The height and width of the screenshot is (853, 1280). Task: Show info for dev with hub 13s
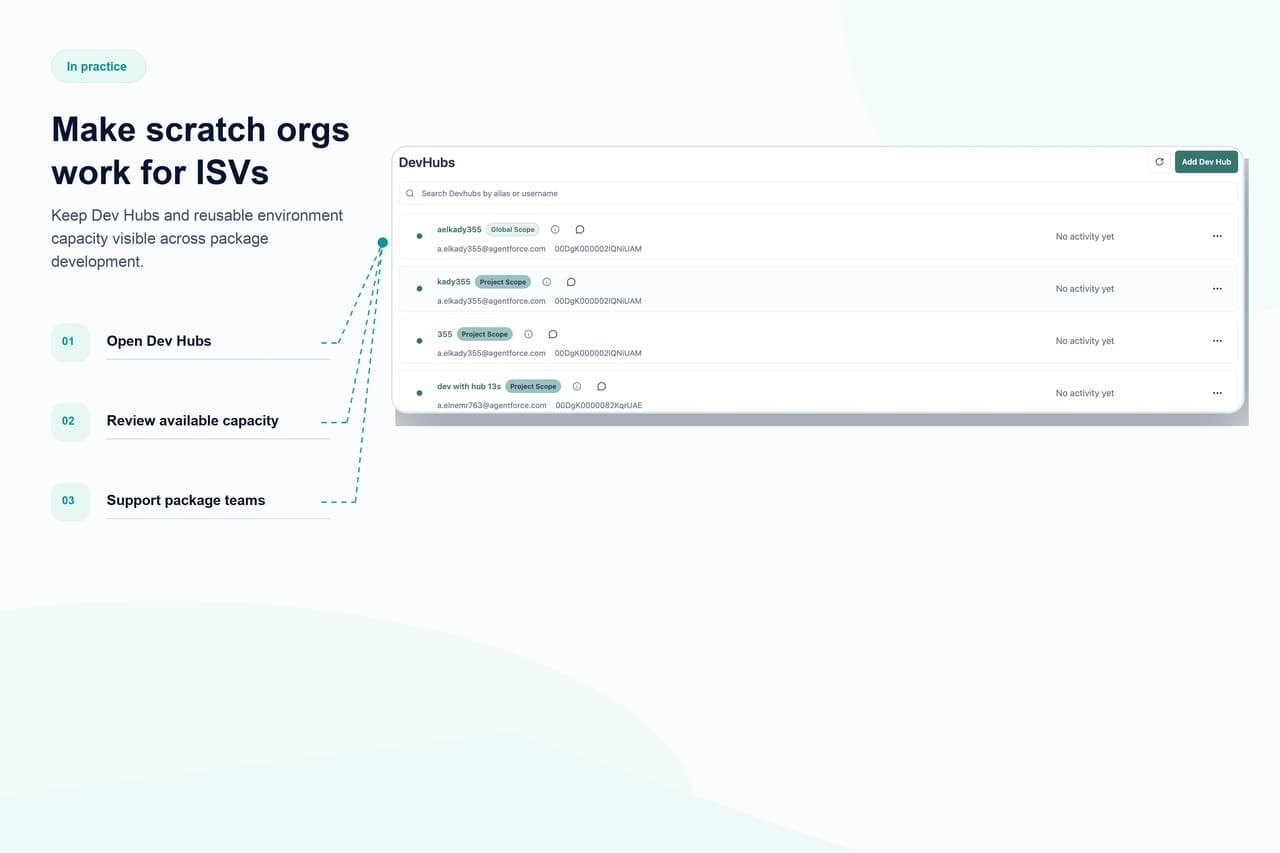coord(577,386)
